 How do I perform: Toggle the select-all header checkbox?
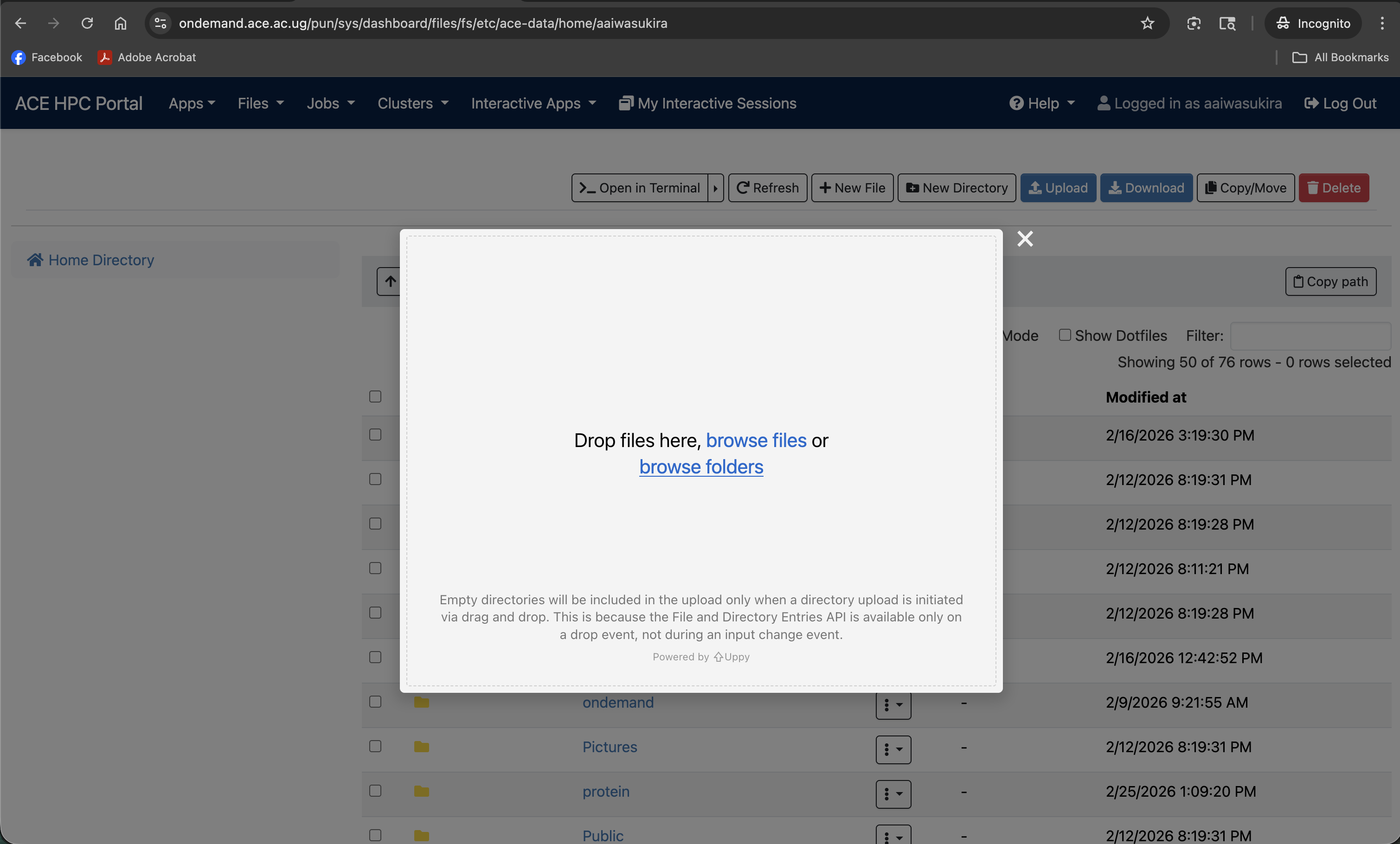click(375, 396)
